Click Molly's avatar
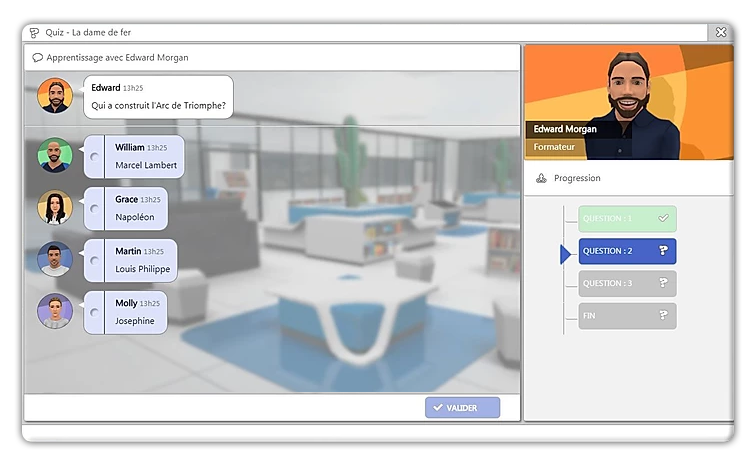This screenshot has height=466, width=756. [x=55, y=311]
